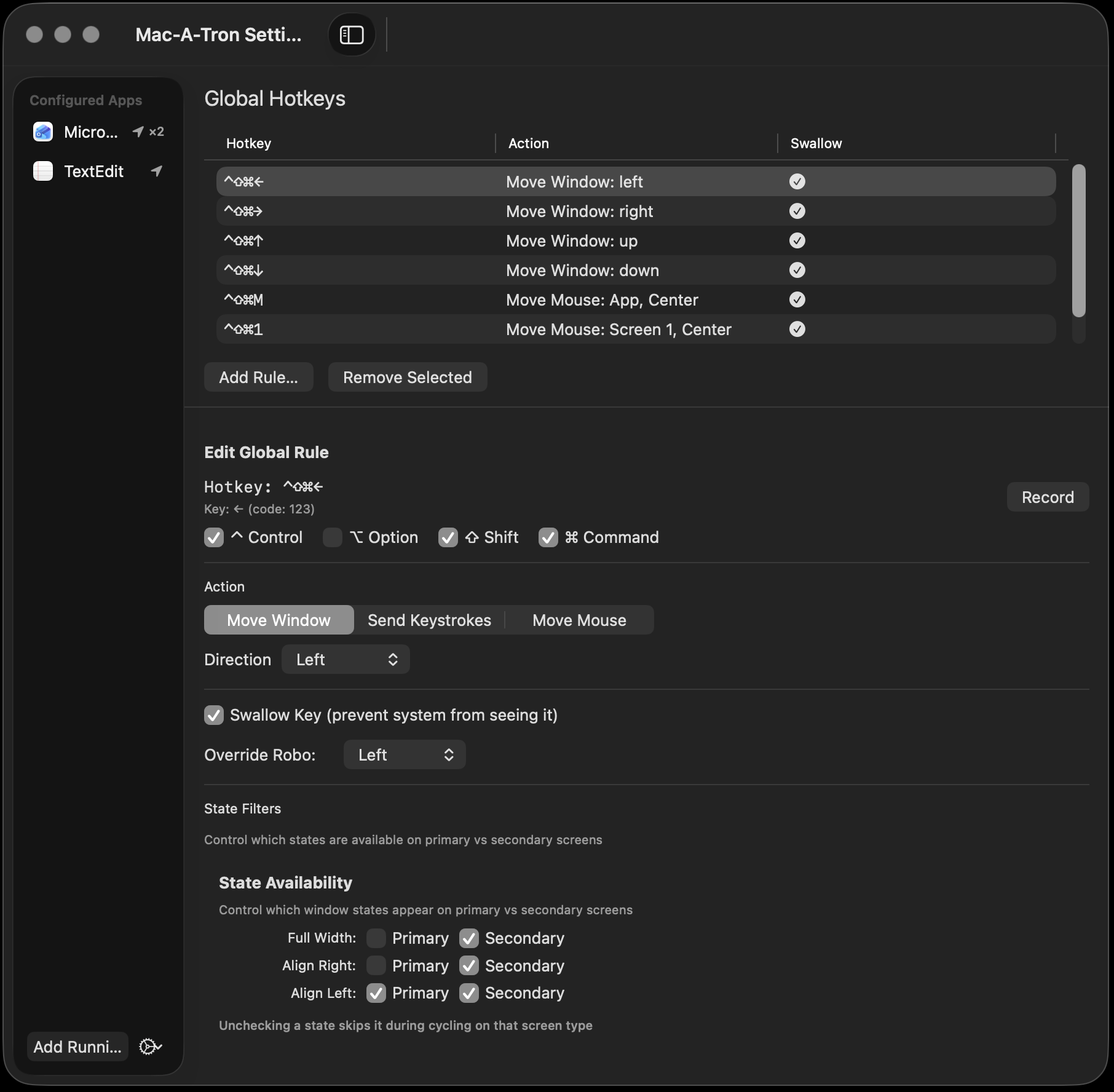1114x1092 pixels.
Task: Switch to the Send Keystrokes action tab
Action: point(429,620)
